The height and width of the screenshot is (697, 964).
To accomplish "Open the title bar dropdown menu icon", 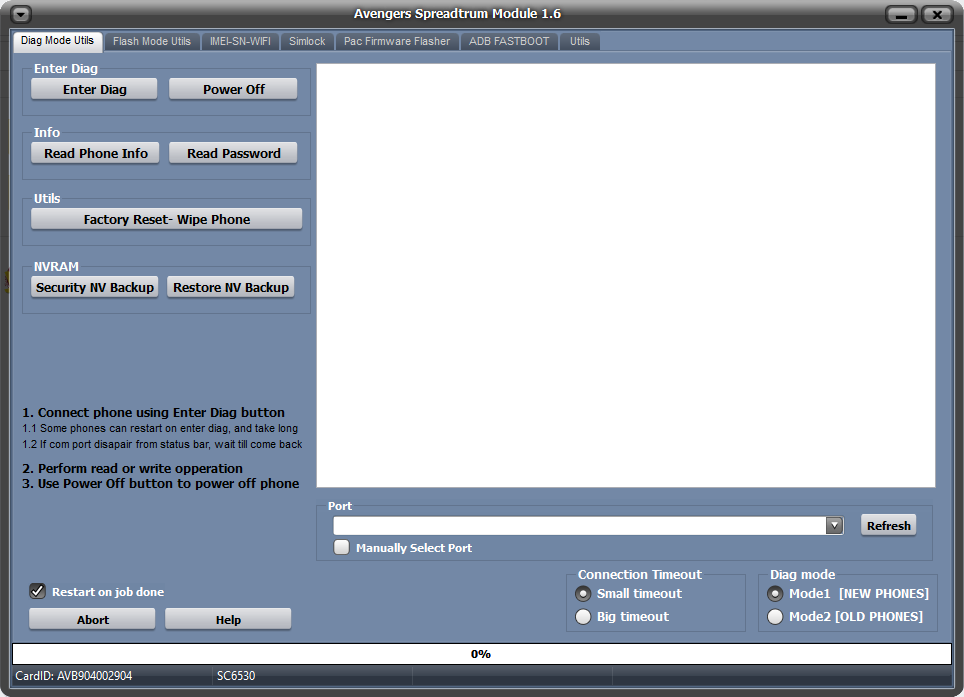I will [x=21, y=14].
